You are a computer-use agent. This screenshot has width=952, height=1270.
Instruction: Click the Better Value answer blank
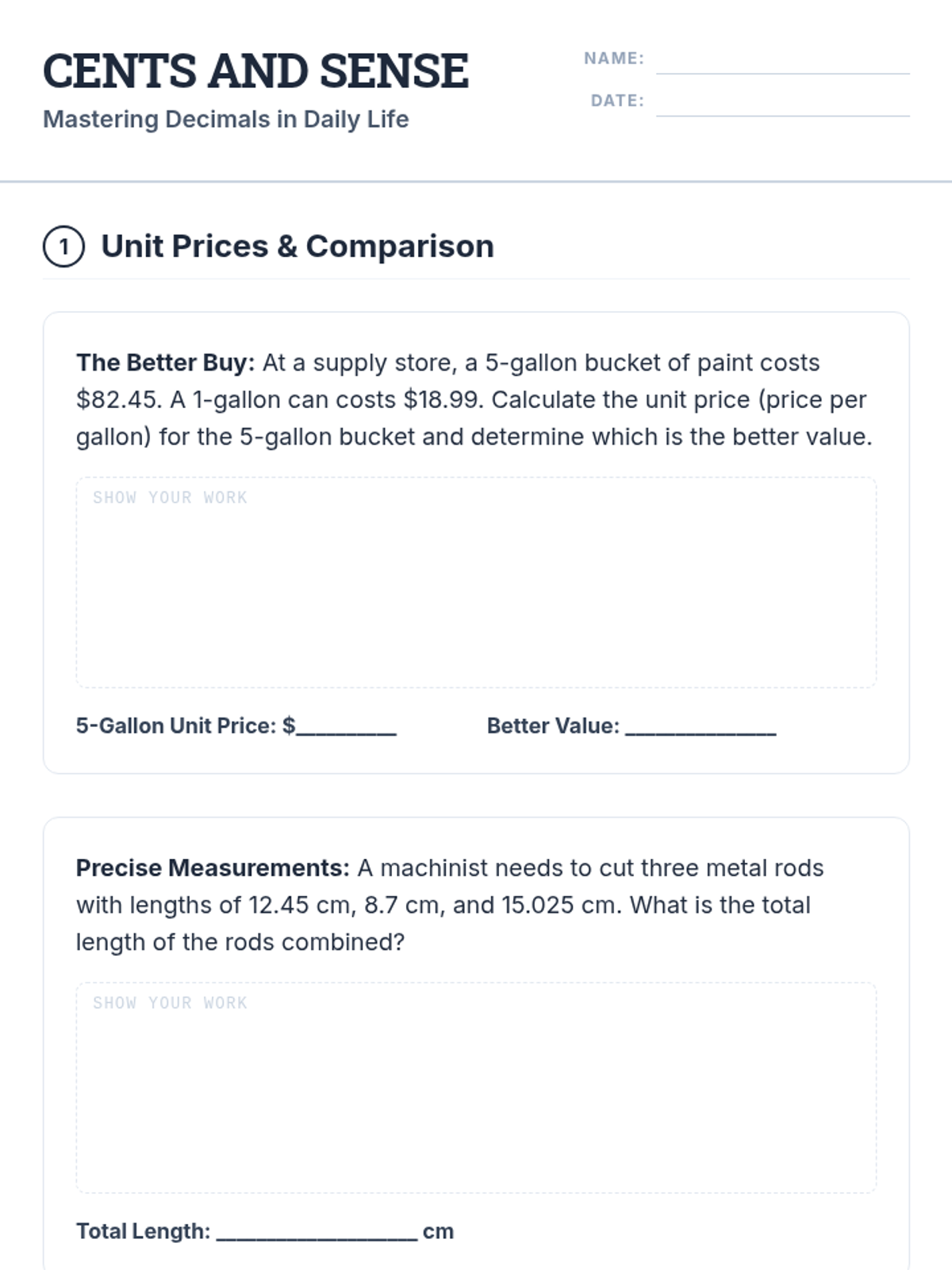pyautogui.click(x=701, y=727)
